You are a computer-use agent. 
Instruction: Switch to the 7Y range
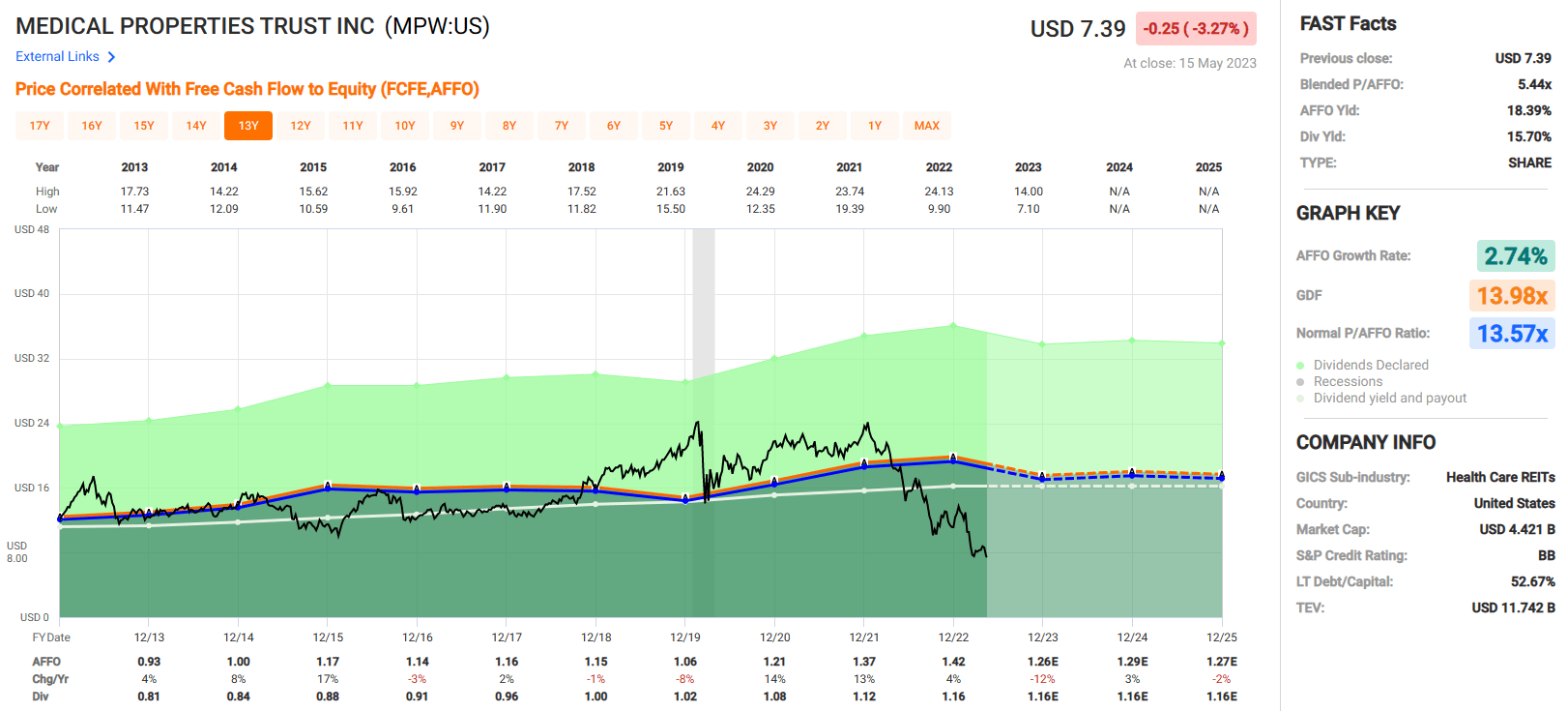tap(562, 126)
